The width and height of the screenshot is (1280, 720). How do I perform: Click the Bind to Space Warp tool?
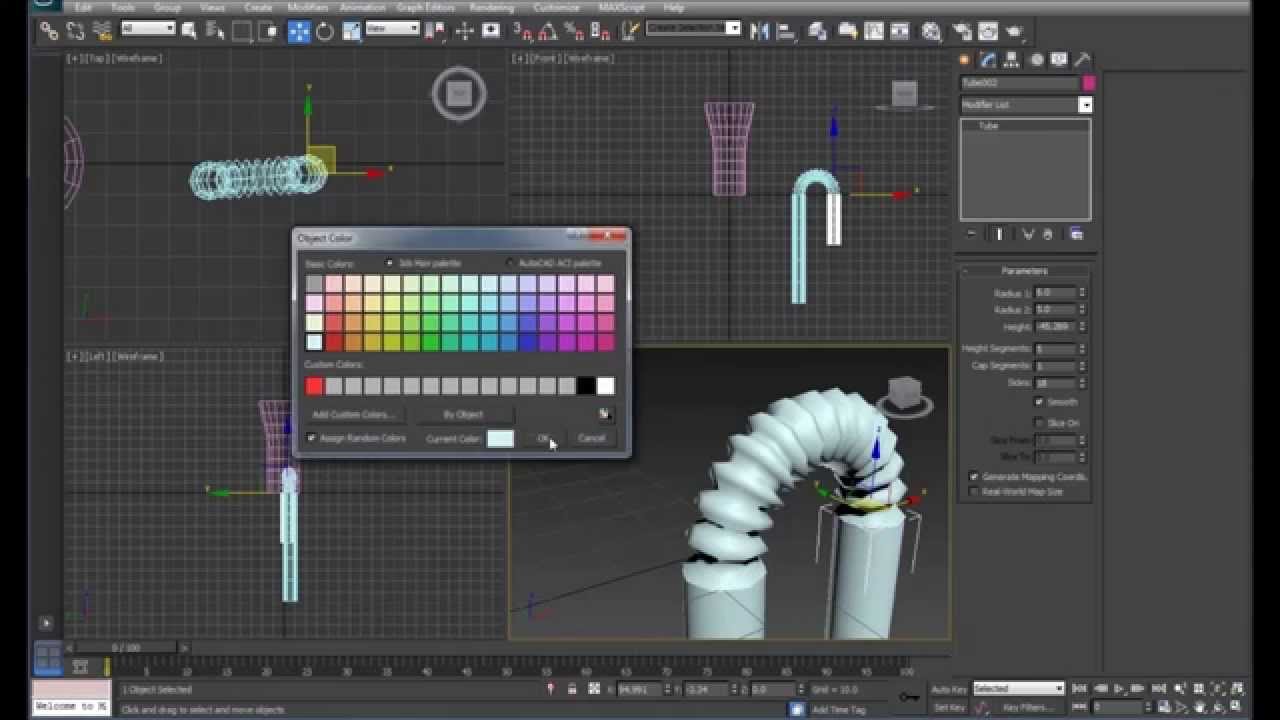tap(102, 31)
